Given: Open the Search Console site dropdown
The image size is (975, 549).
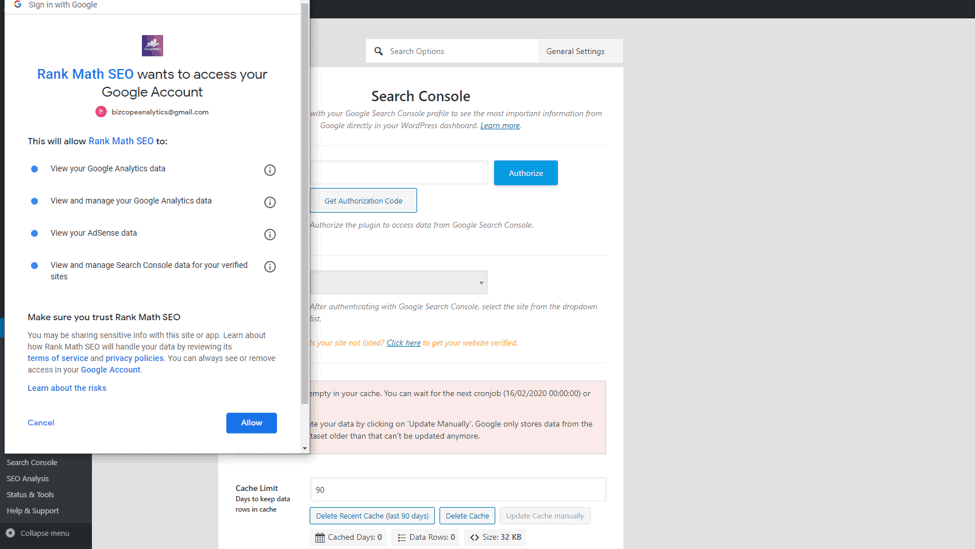Looking at the screenshot, I should [x=399, y=282].
